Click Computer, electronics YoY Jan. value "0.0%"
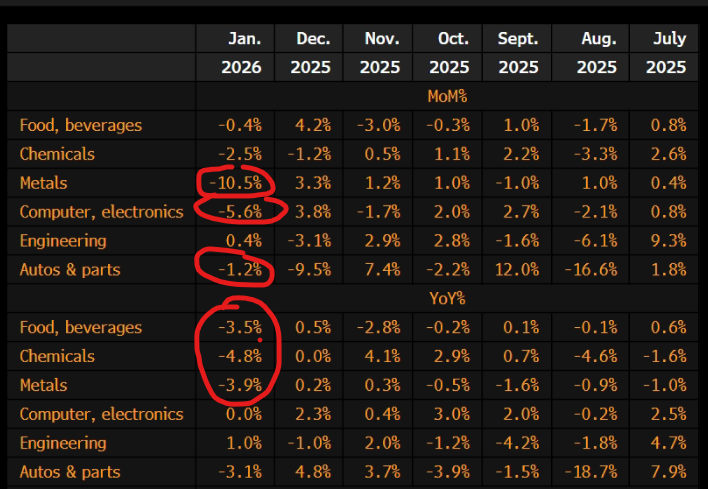Image resolution: width=708 pixels, height=489 pixels. 244,414
